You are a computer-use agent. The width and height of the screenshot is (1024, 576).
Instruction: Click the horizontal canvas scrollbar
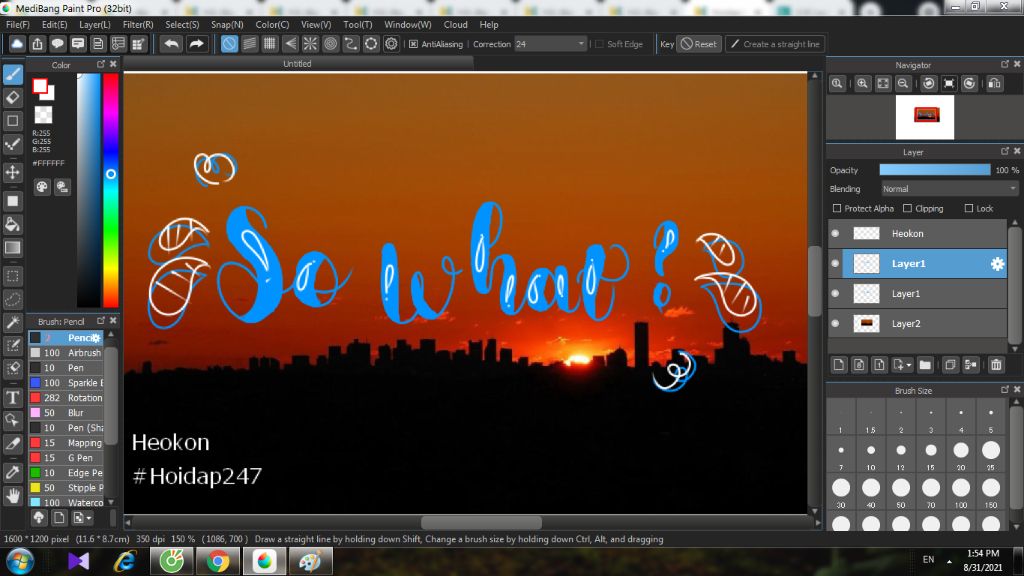481,522
